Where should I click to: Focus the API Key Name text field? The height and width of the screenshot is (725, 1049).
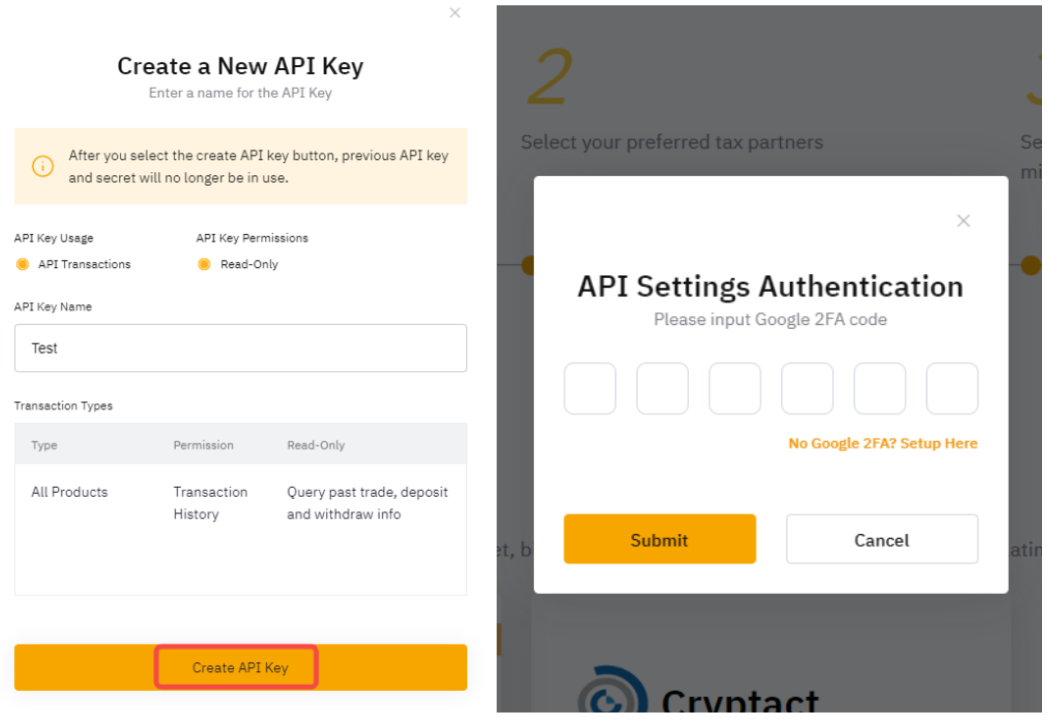[240, 348]
